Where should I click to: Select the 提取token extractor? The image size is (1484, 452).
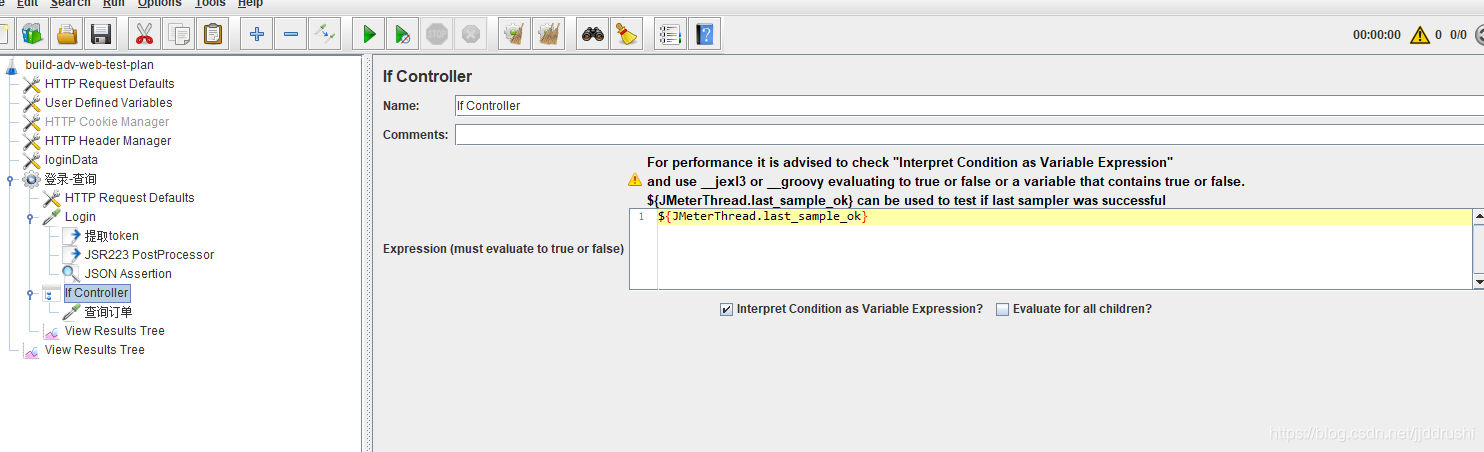111,236
